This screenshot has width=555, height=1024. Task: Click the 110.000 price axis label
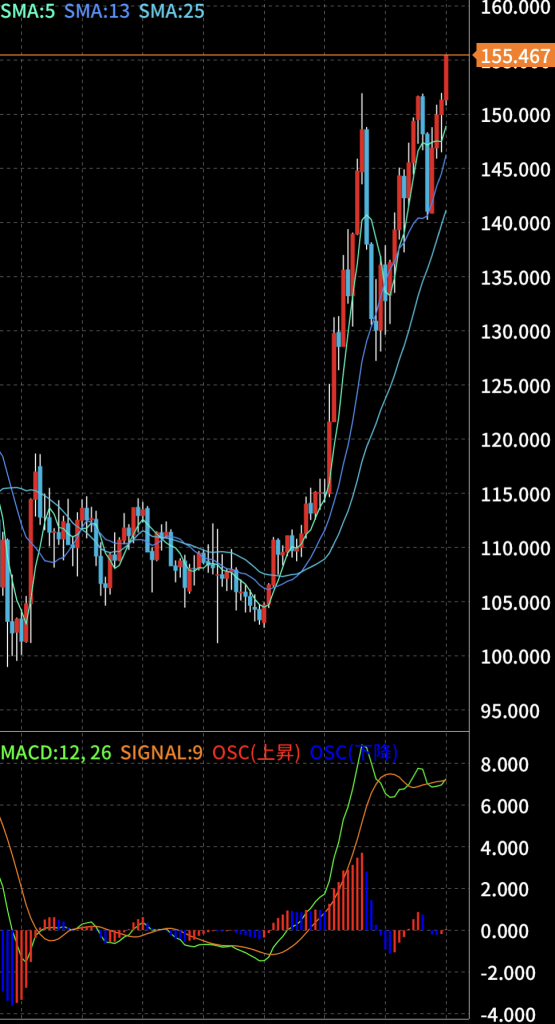[x=515, y=549]
